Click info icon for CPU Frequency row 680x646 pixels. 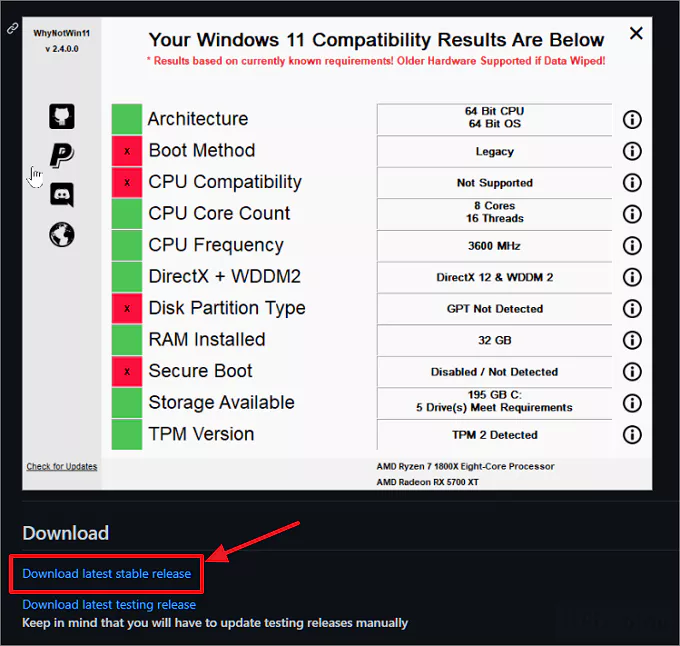tap(632, 245)
